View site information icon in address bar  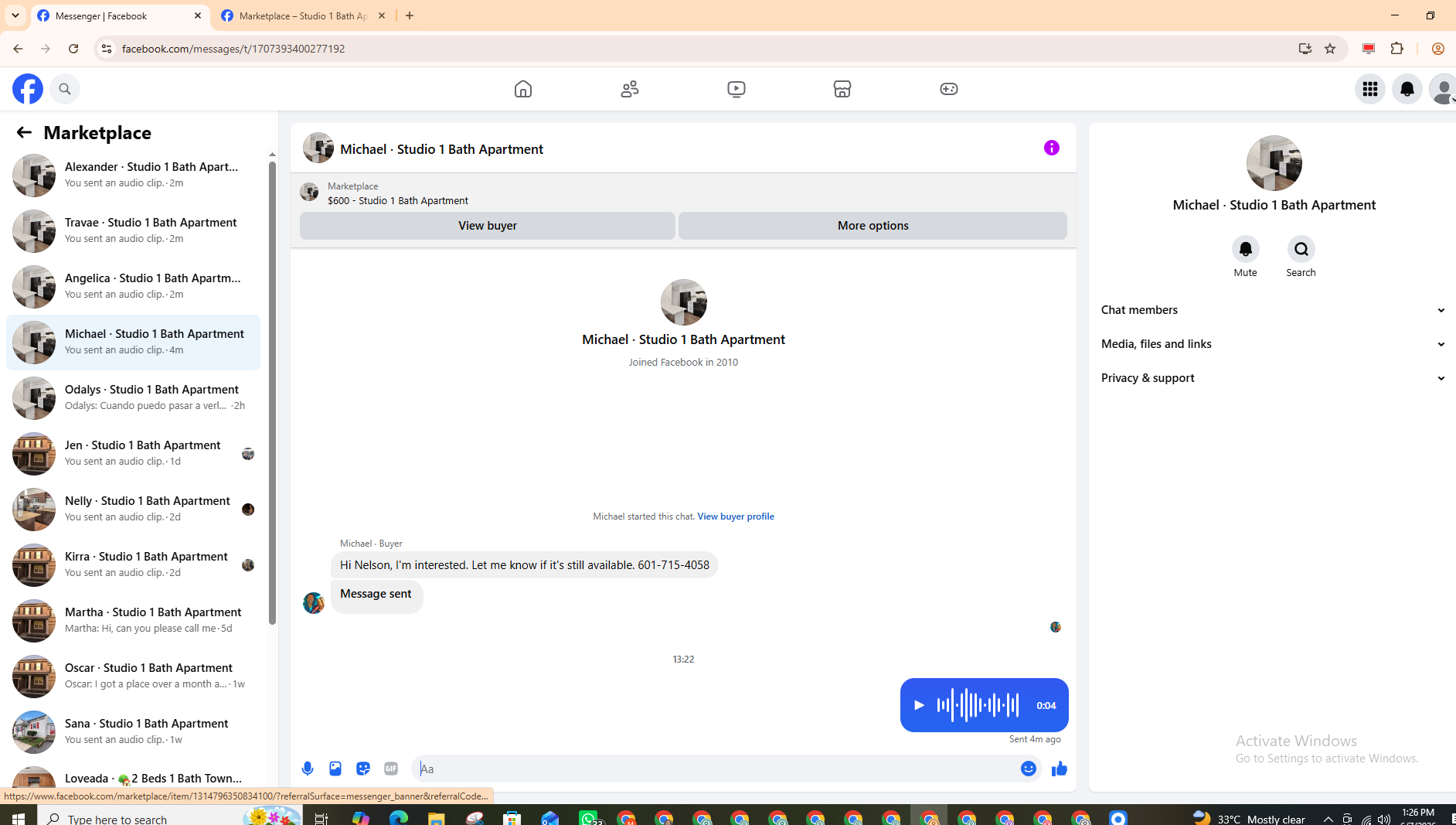[107, 49]
